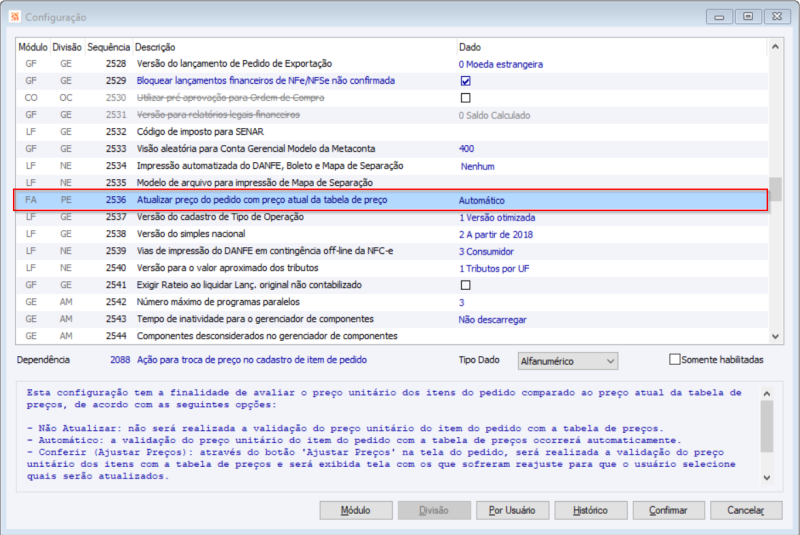The image size is (800, 535).
Task: Select row 'Número máximo de programas paralelos'
Action: pos(391,302)
